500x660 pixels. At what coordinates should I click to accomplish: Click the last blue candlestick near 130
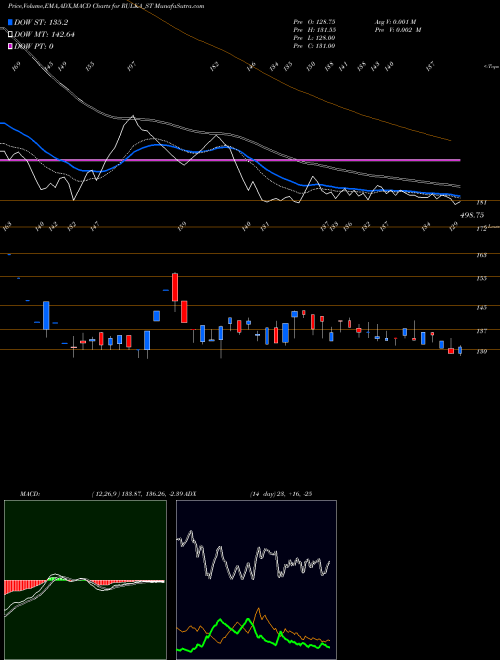tap(460, 350)
